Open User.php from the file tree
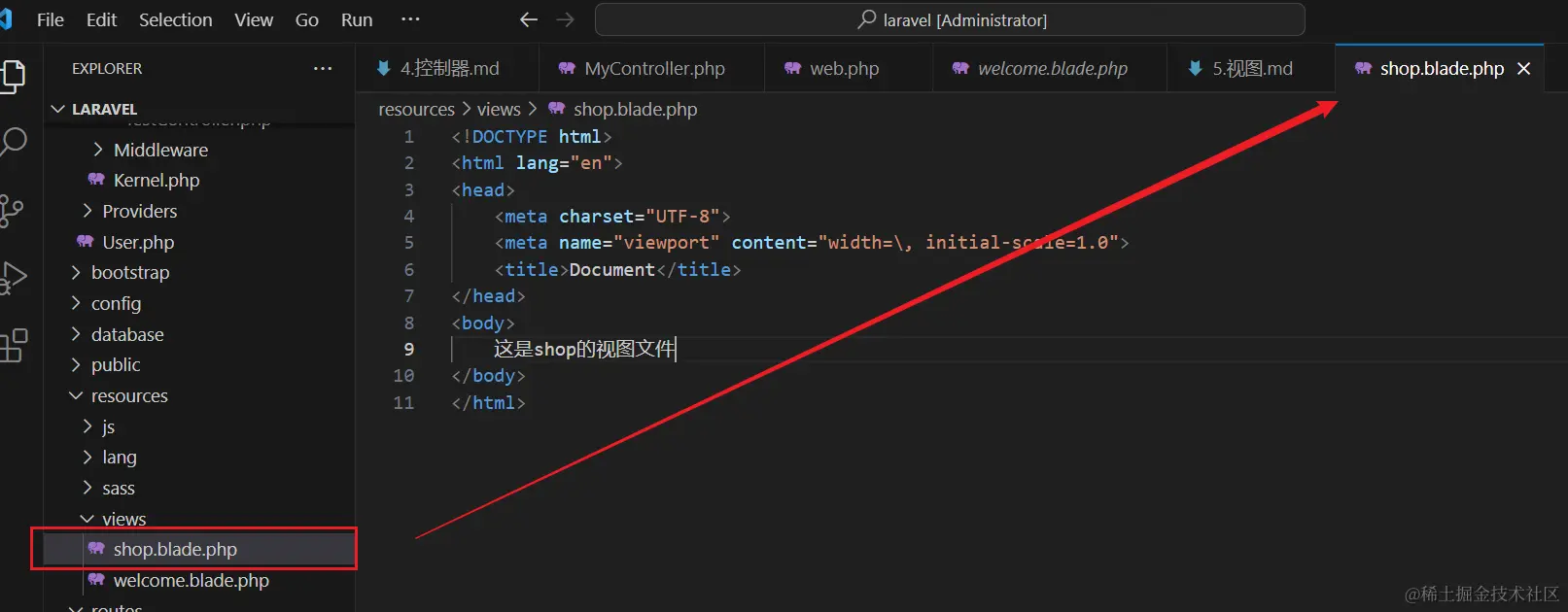Image resolution: width=1568 pixels, height=612 pixels. click(x=199, y=242)
